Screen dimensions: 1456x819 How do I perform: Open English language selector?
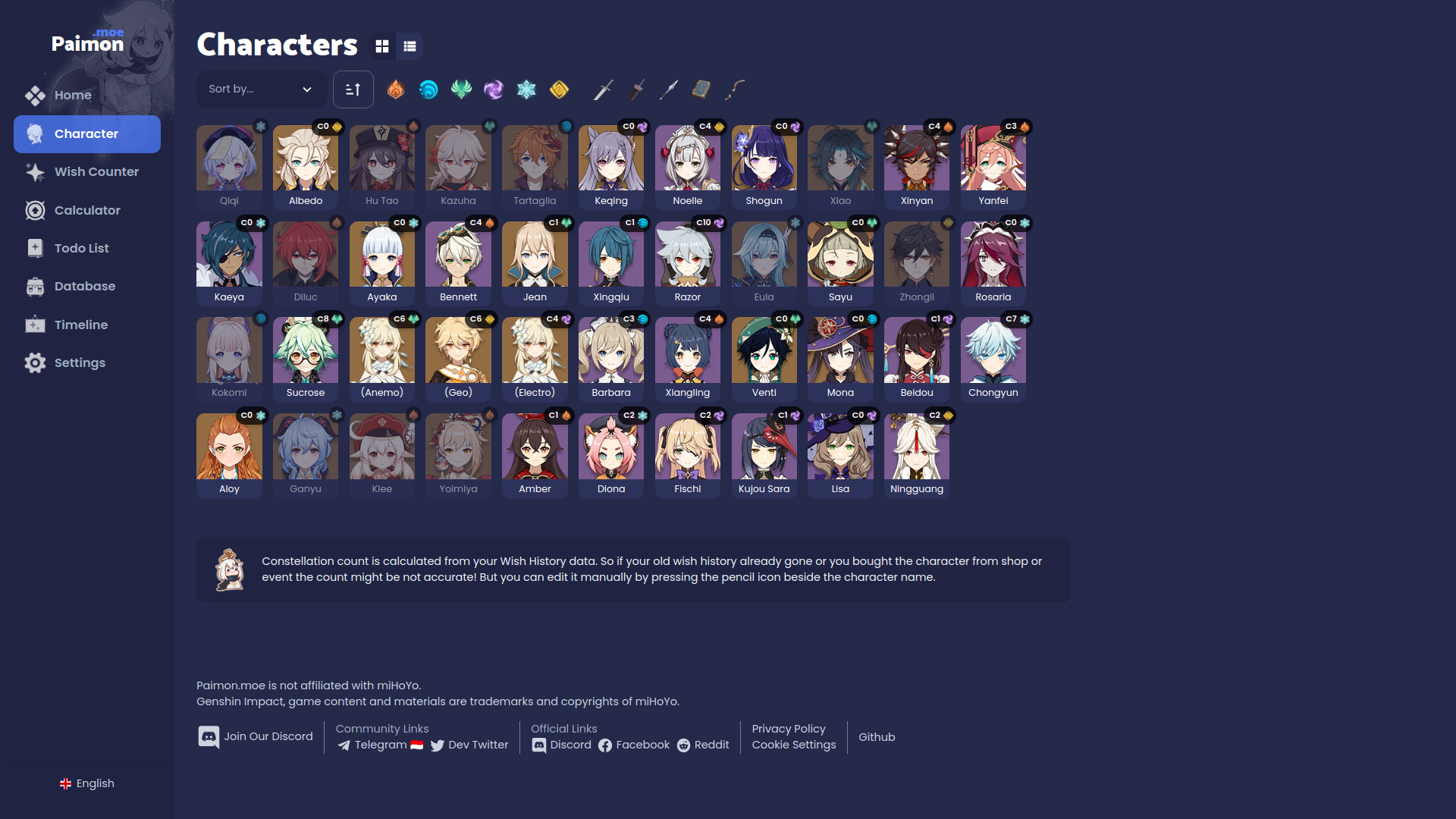click(87, 783)
